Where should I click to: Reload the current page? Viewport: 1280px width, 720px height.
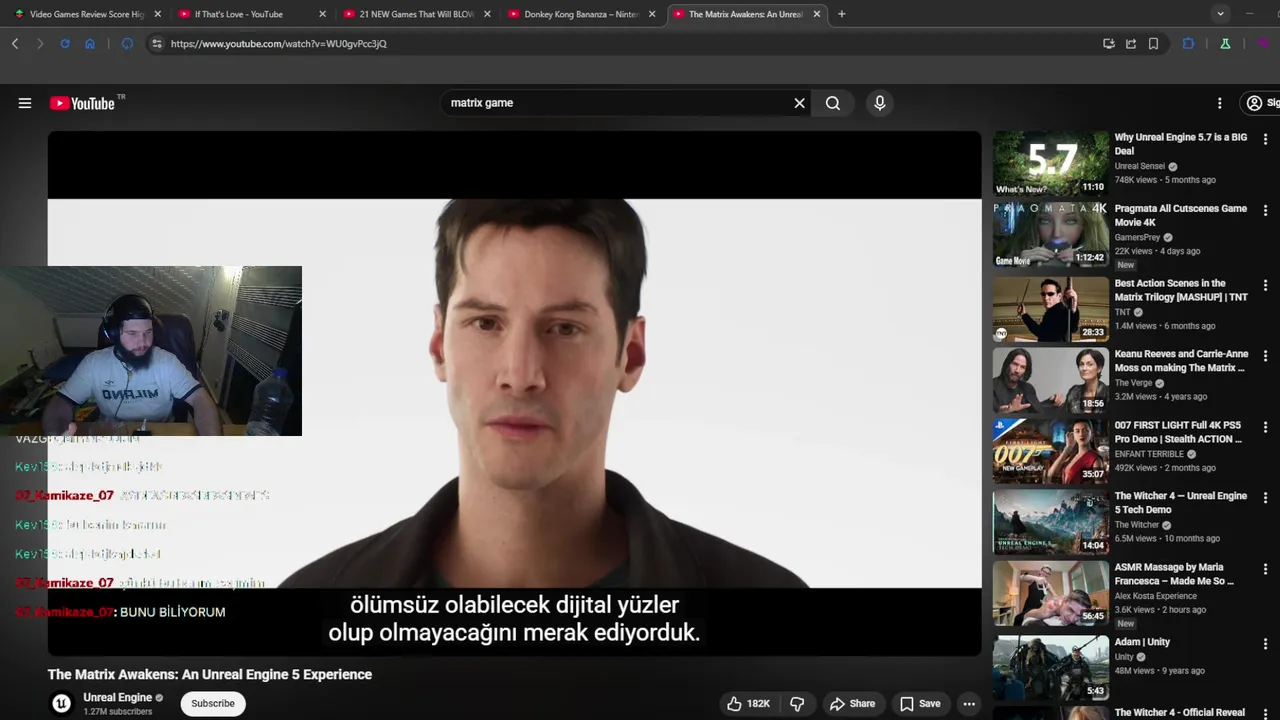[x=65, y=44]
